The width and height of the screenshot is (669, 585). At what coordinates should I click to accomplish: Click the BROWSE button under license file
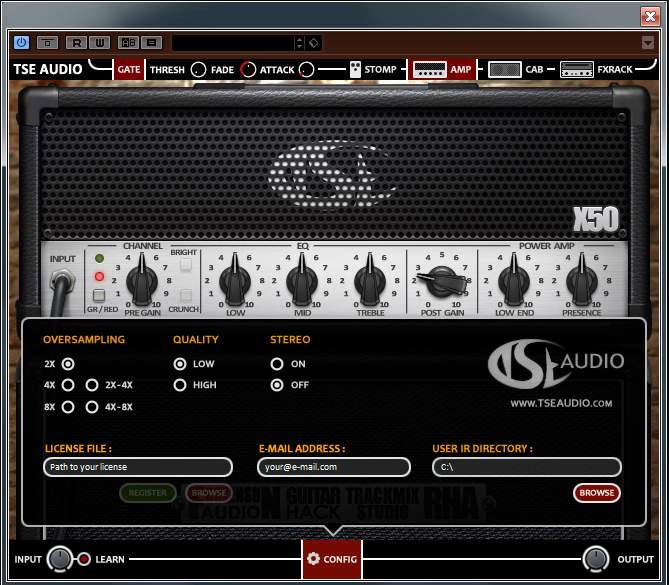(209, 493)
